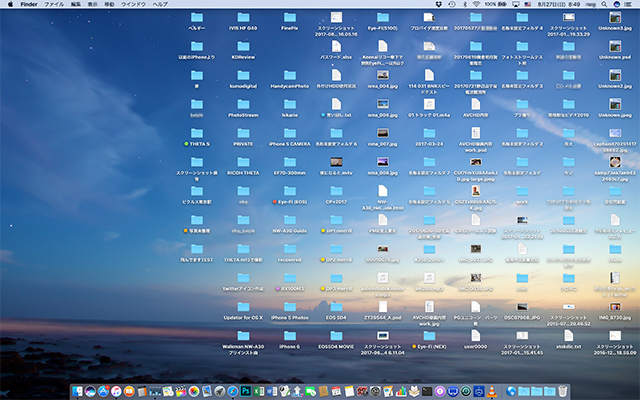Open the ウインドウ menu

(x=132, y=5)
